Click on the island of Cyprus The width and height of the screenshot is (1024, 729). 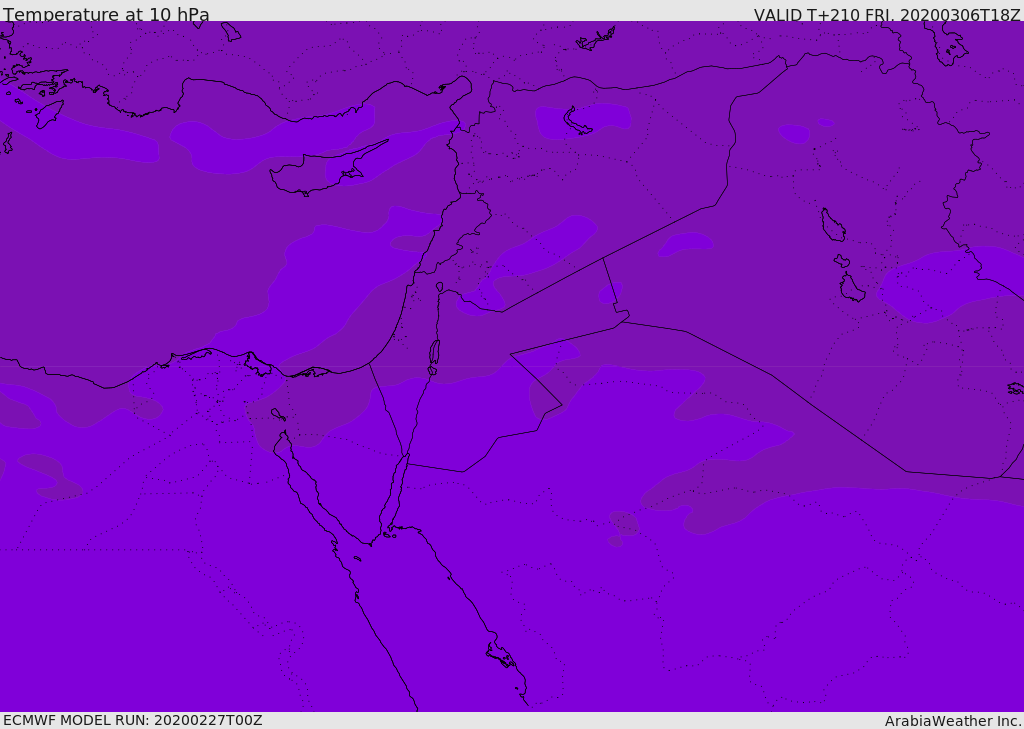click(318, 174)
